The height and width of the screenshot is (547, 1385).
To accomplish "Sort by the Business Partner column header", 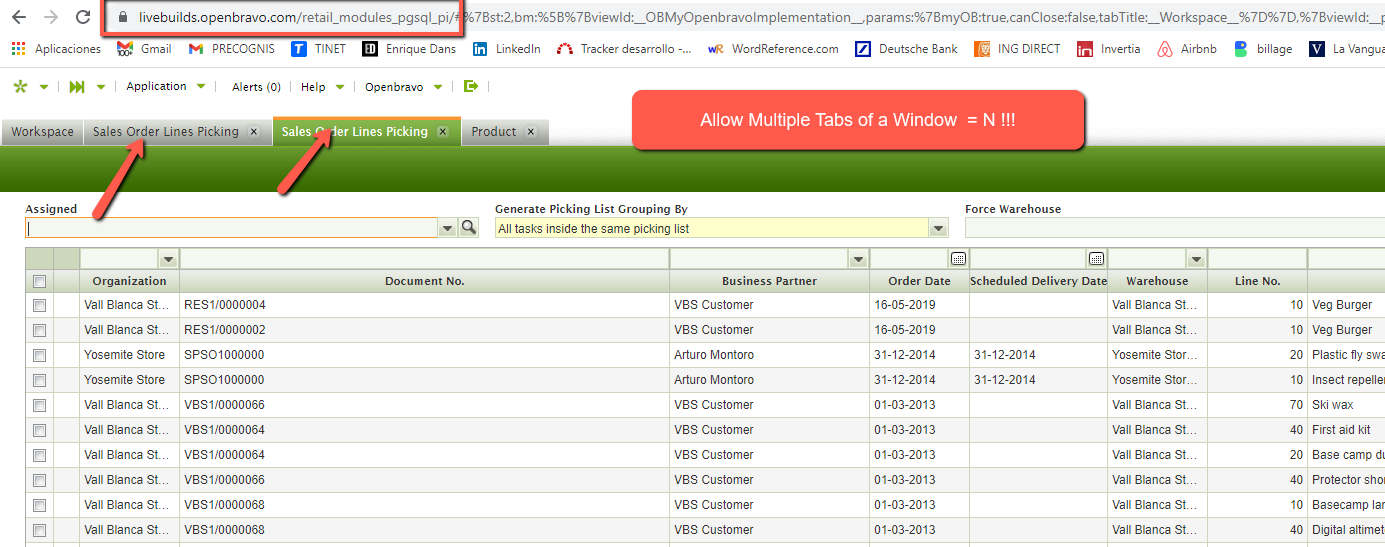I will [x=769, y=281].
